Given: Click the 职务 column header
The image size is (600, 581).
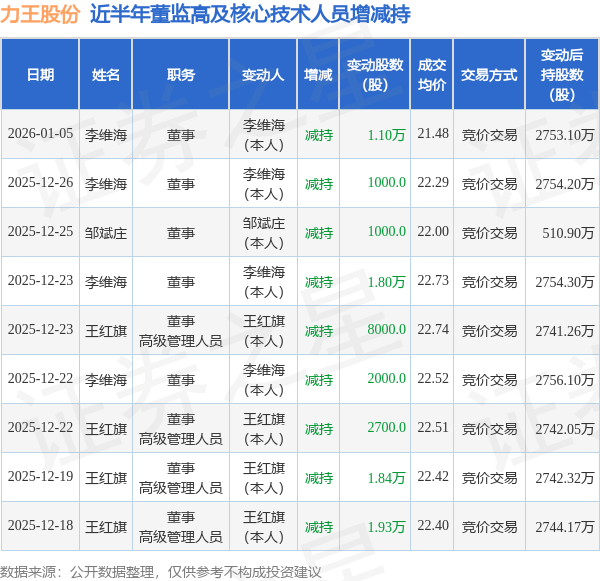Looking at the screenshot, I should coord(181,75).
